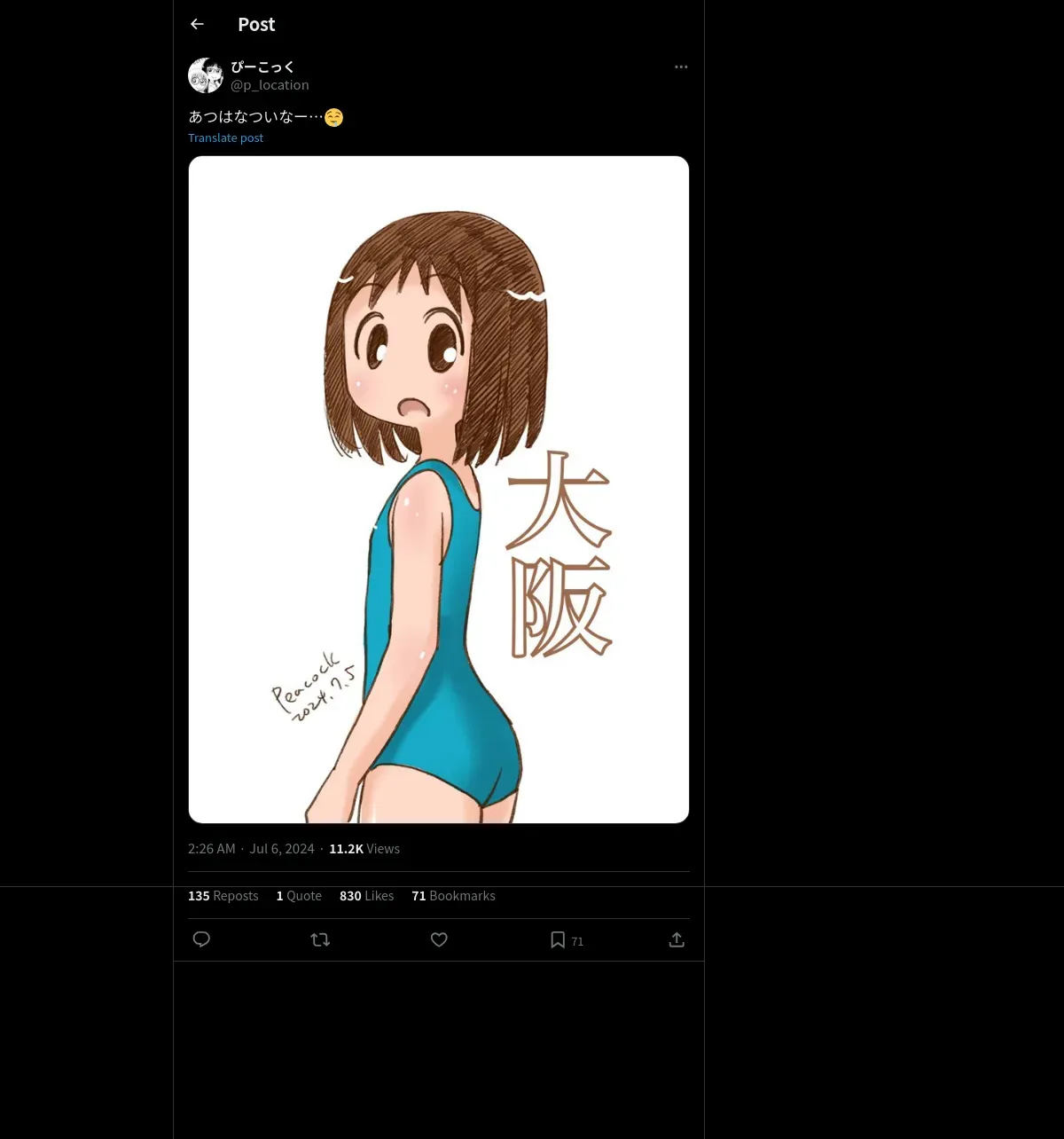Click the 2:26 AM timestamp
1064x1139 pixels.
pos(212,849)
